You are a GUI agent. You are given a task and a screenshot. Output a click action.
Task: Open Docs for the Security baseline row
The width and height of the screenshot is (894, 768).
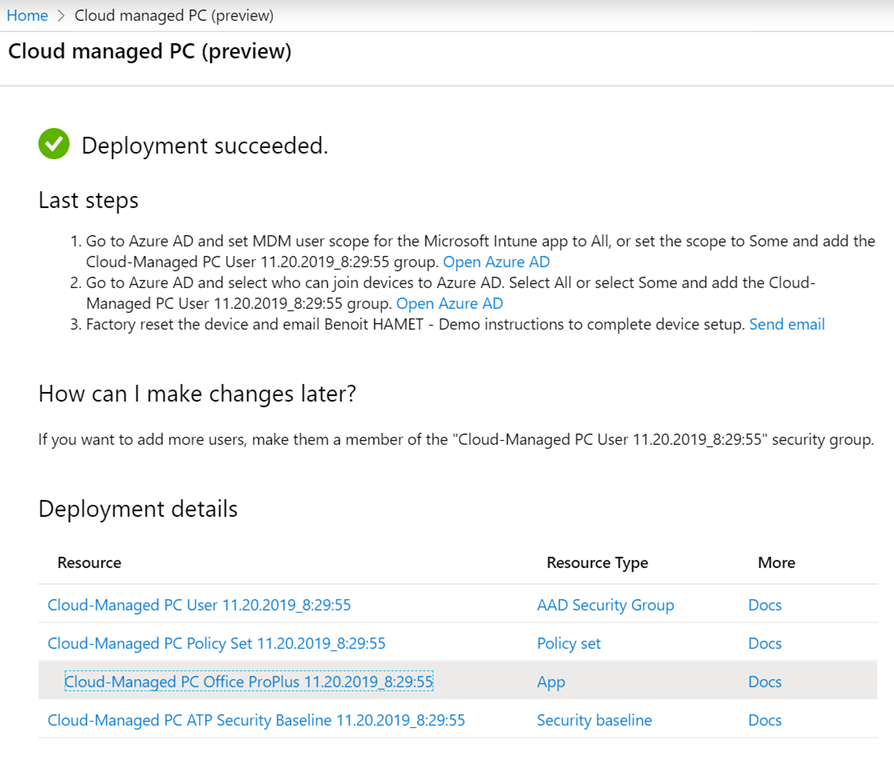point(764,720)
